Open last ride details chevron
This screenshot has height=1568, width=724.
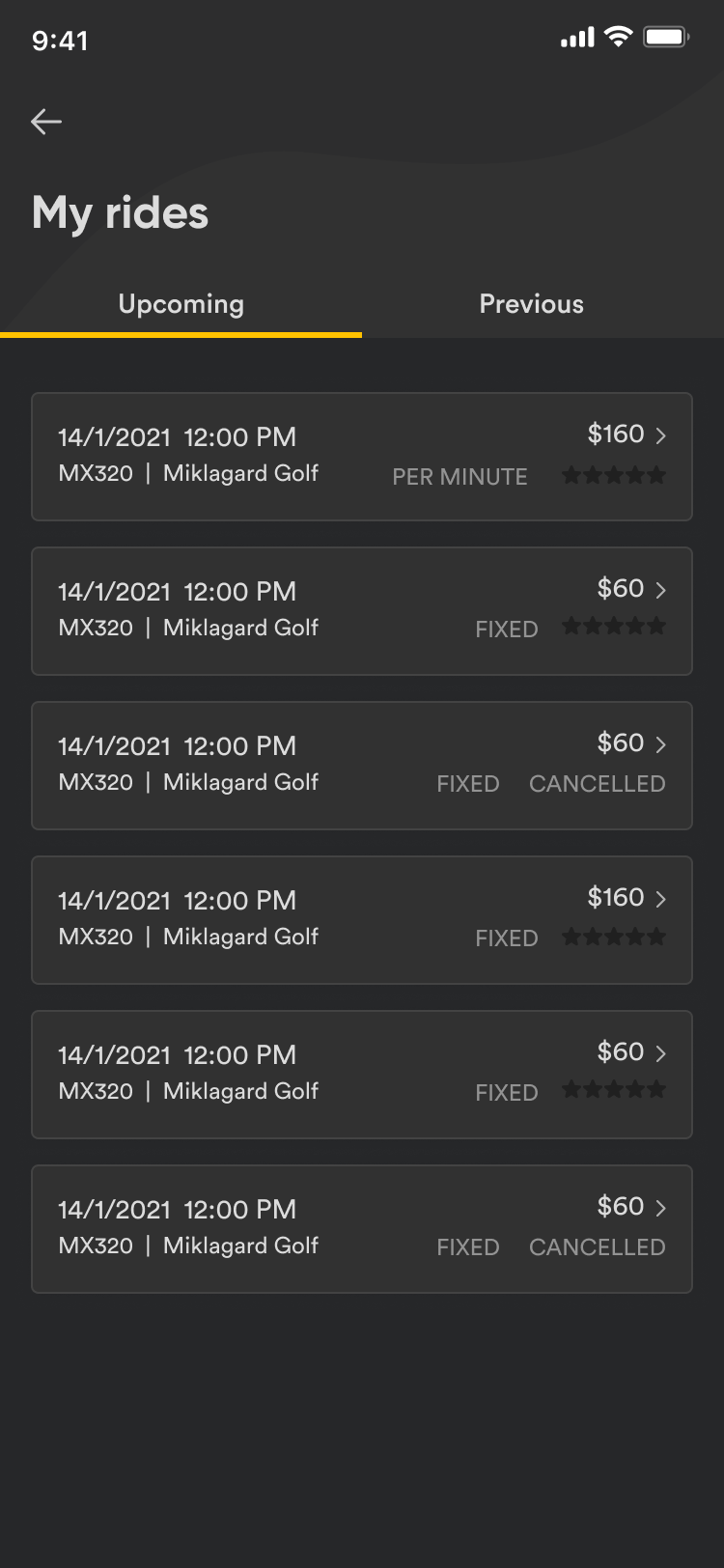(661, 1208)
